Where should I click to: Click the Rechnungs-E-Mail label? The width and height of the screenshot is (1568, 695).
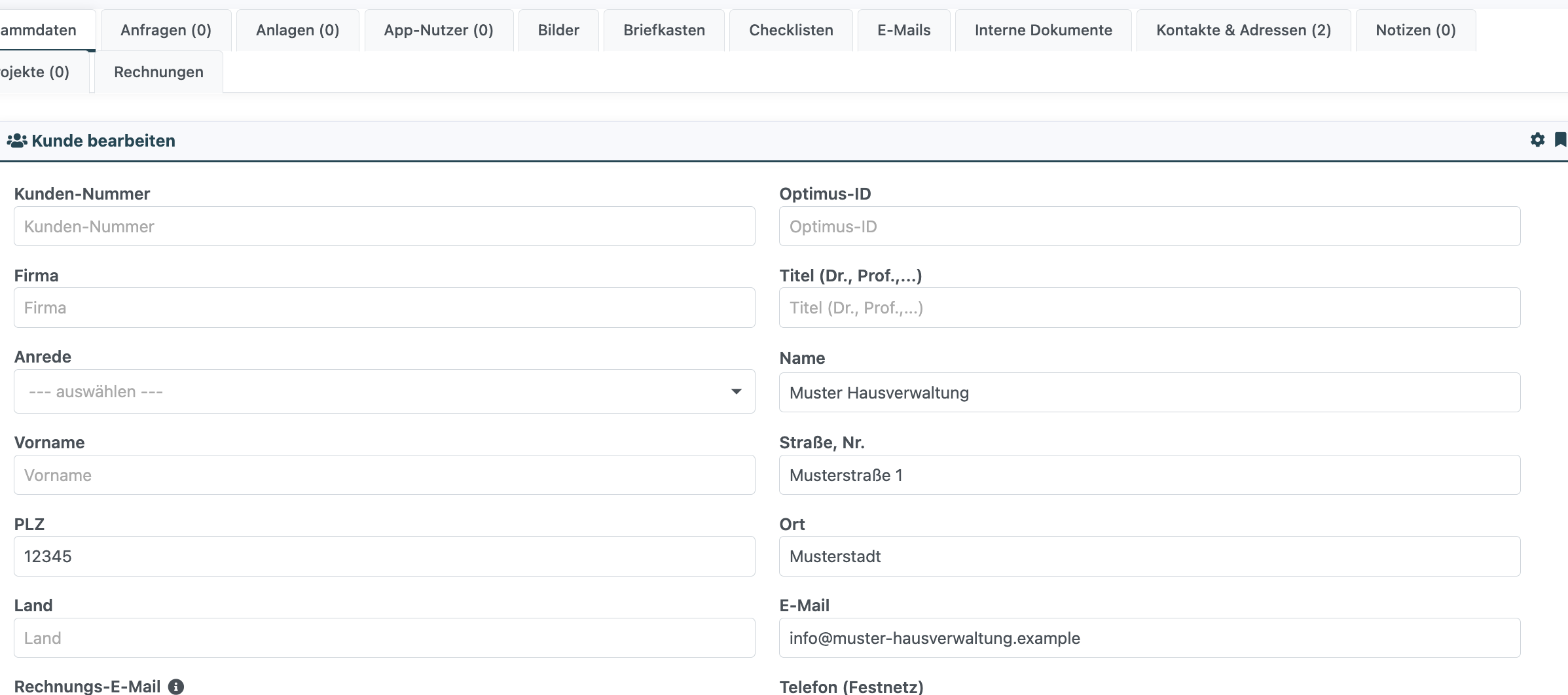(x=87, y=686)
